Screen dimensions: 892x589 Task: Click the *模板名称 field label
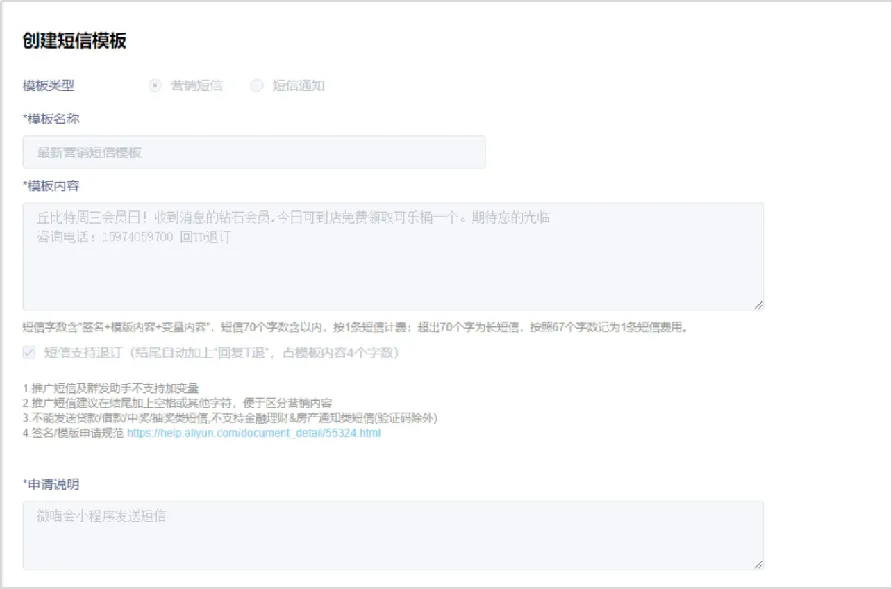pos(51,119)
